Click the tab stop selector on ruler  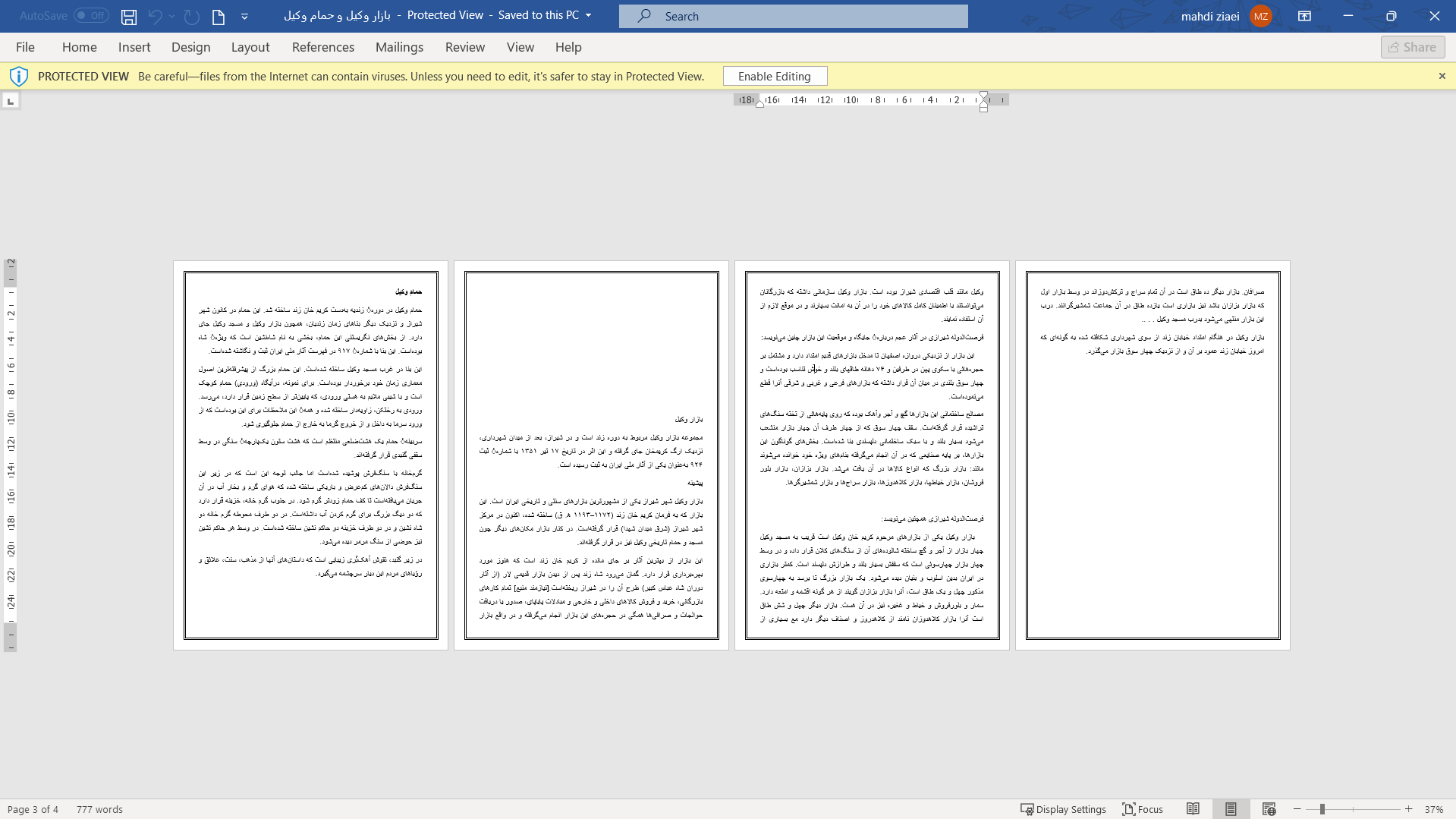tap(11, 101)
